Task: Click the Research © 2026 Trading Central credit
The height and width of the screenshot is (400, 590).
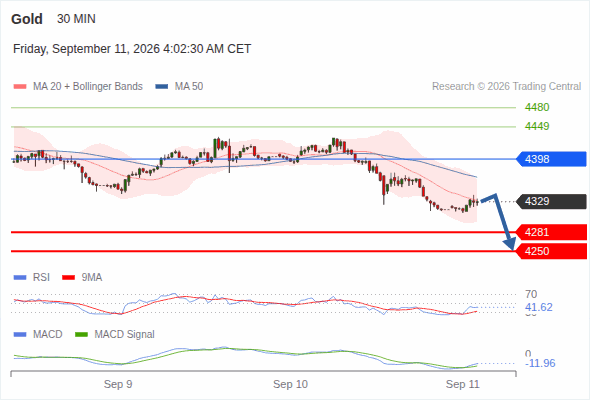Action: (506, 87)
